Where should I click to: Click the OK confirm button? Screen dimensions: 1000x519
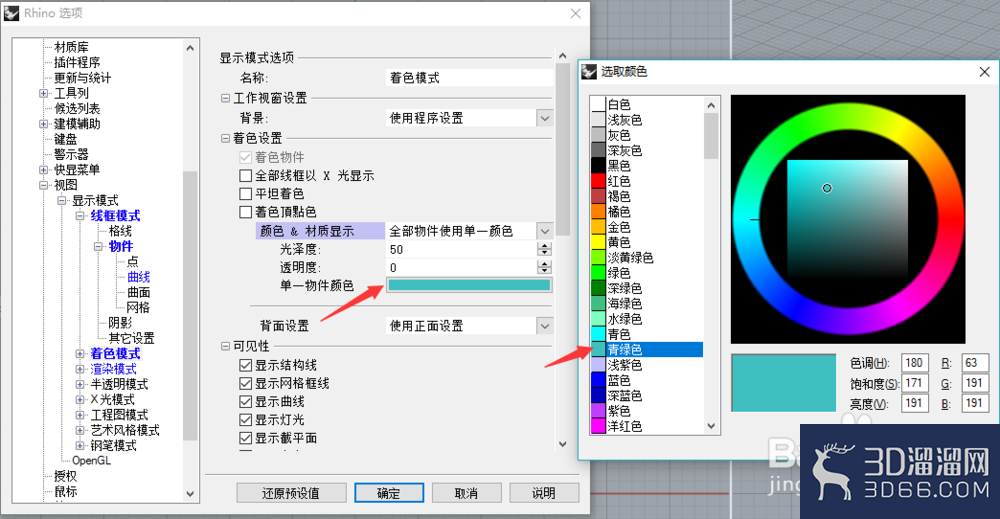tap(389, 493)
